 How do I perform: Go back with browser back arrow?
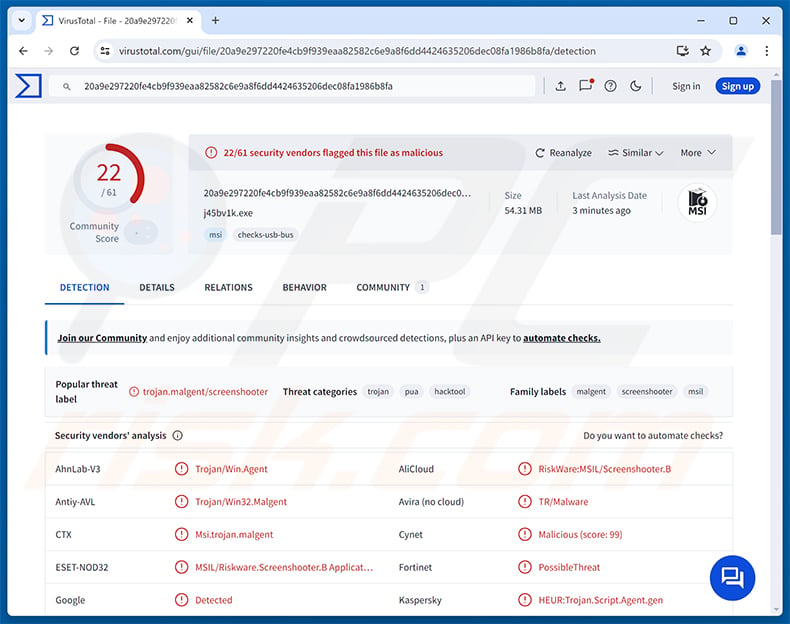coord(23,51)
